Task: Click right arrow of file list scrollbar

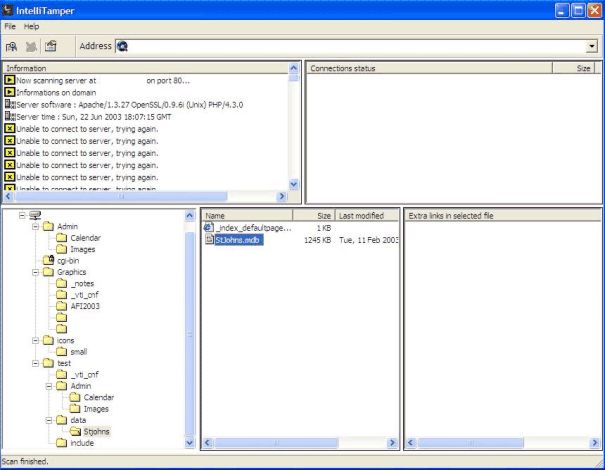Action: pos(392,442)
